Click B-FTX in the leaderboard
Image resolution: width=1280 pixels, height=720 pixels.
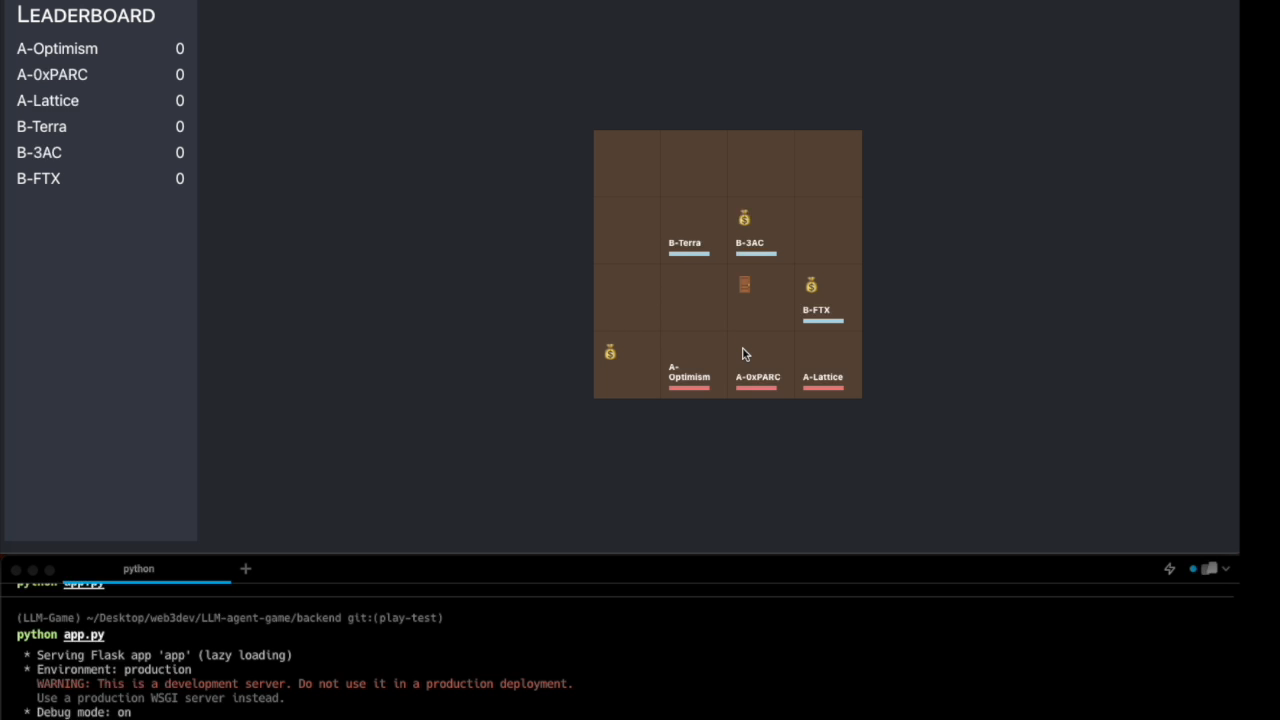tap(38, 179)
